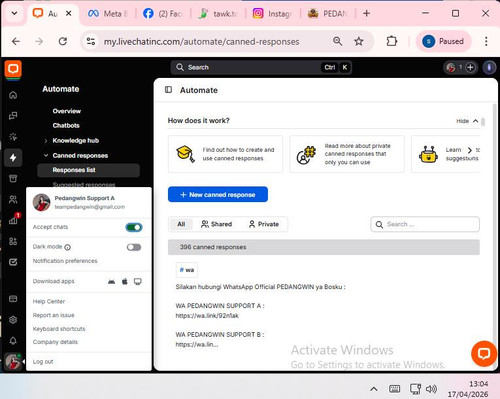Open the Customers people icon in sidebar
500x399 pixels.
(13, 199)
